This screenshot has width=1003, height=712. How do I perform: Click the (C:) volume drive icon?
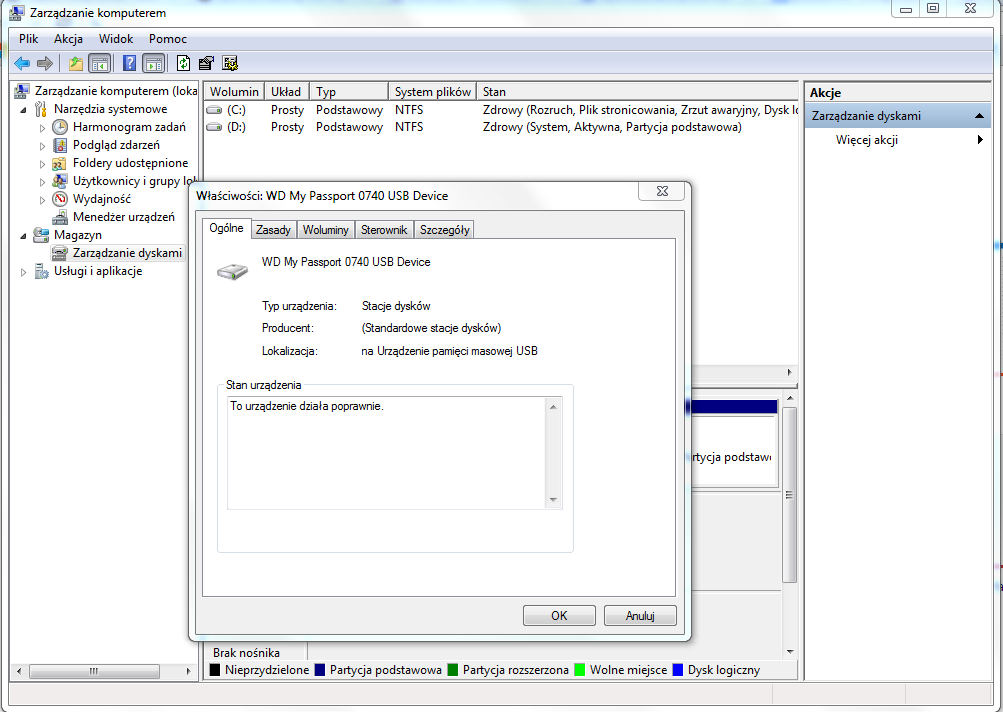(x=214, y=110)
